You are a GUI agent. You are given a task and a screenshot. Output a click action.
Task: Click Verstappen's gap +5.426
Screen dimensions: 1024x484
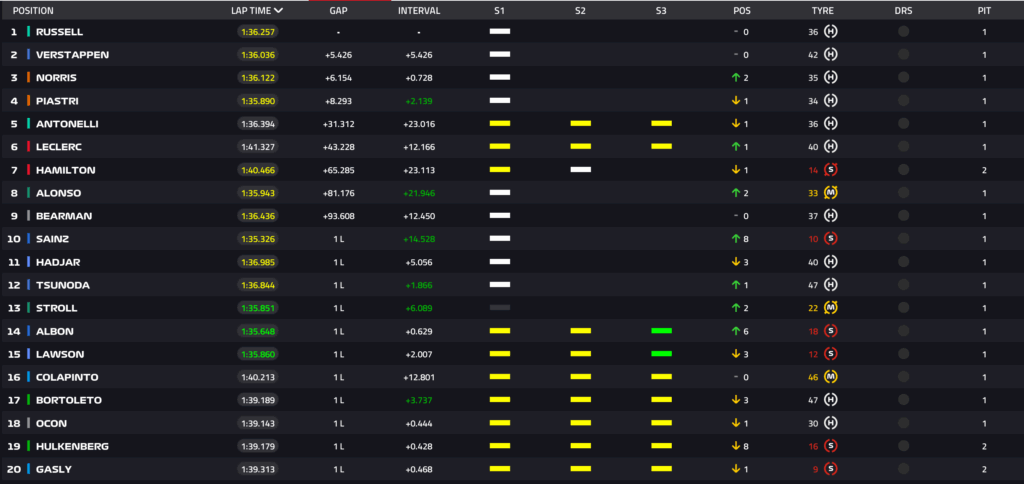tap(338, 55)
